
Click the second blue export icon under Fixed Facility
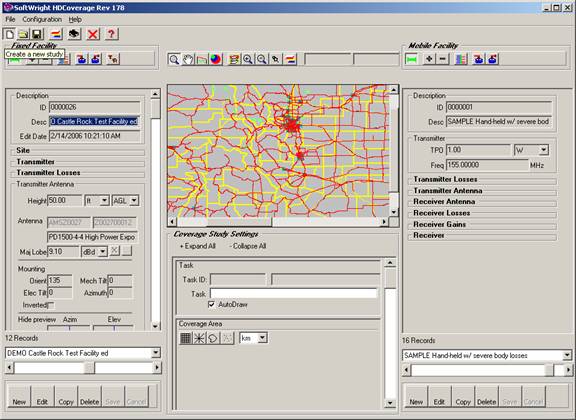pos(96,59)
